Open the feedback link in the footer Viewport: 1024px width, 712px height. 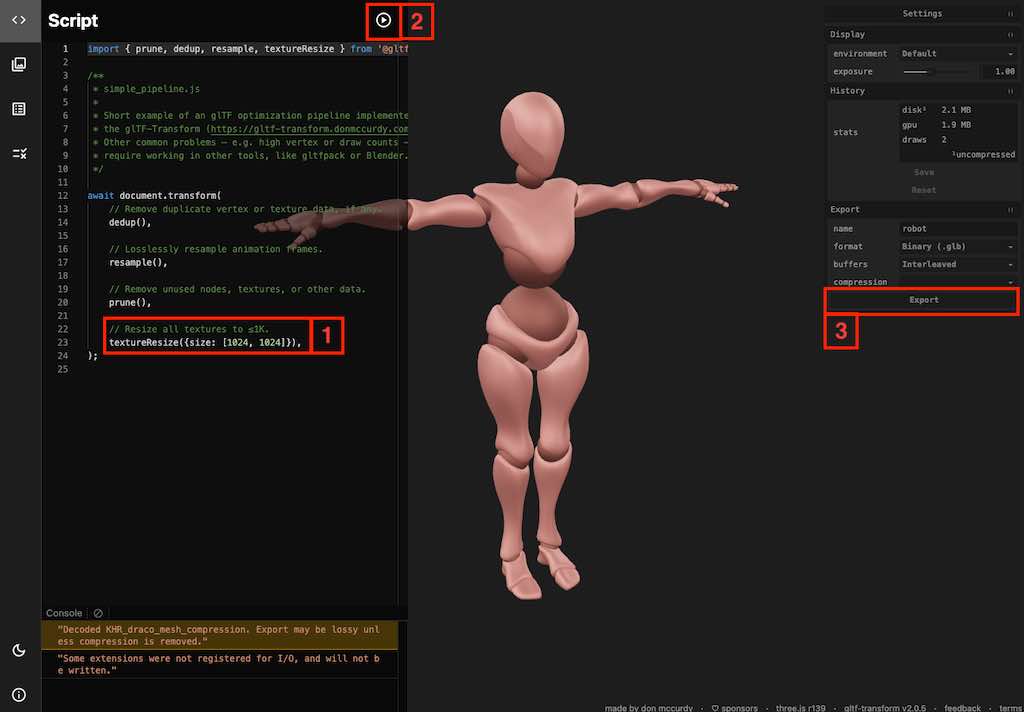click(963, 707)
